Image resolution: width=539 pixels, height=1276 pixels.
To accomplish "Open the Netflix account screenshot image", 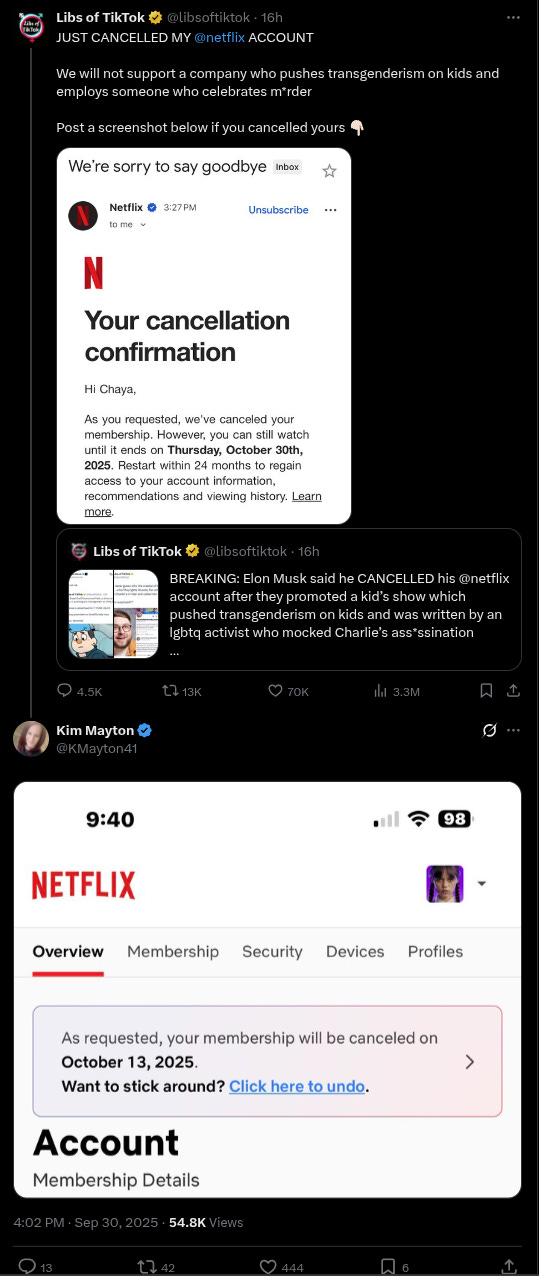I will tap(267, 990).
